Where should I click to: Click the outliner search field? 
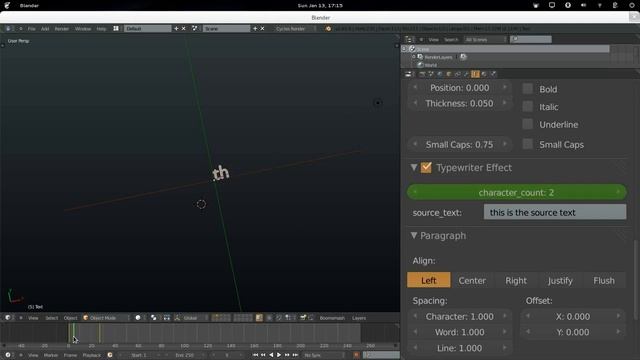[x=531, y=40]
